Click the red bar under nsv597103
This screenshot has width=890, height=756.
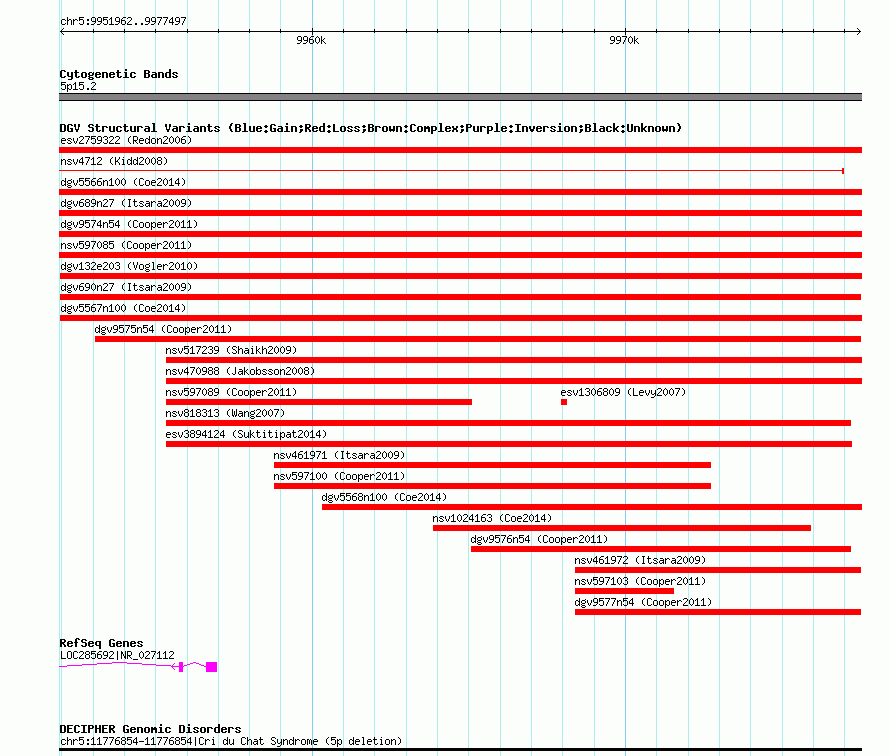click(624, 591)
